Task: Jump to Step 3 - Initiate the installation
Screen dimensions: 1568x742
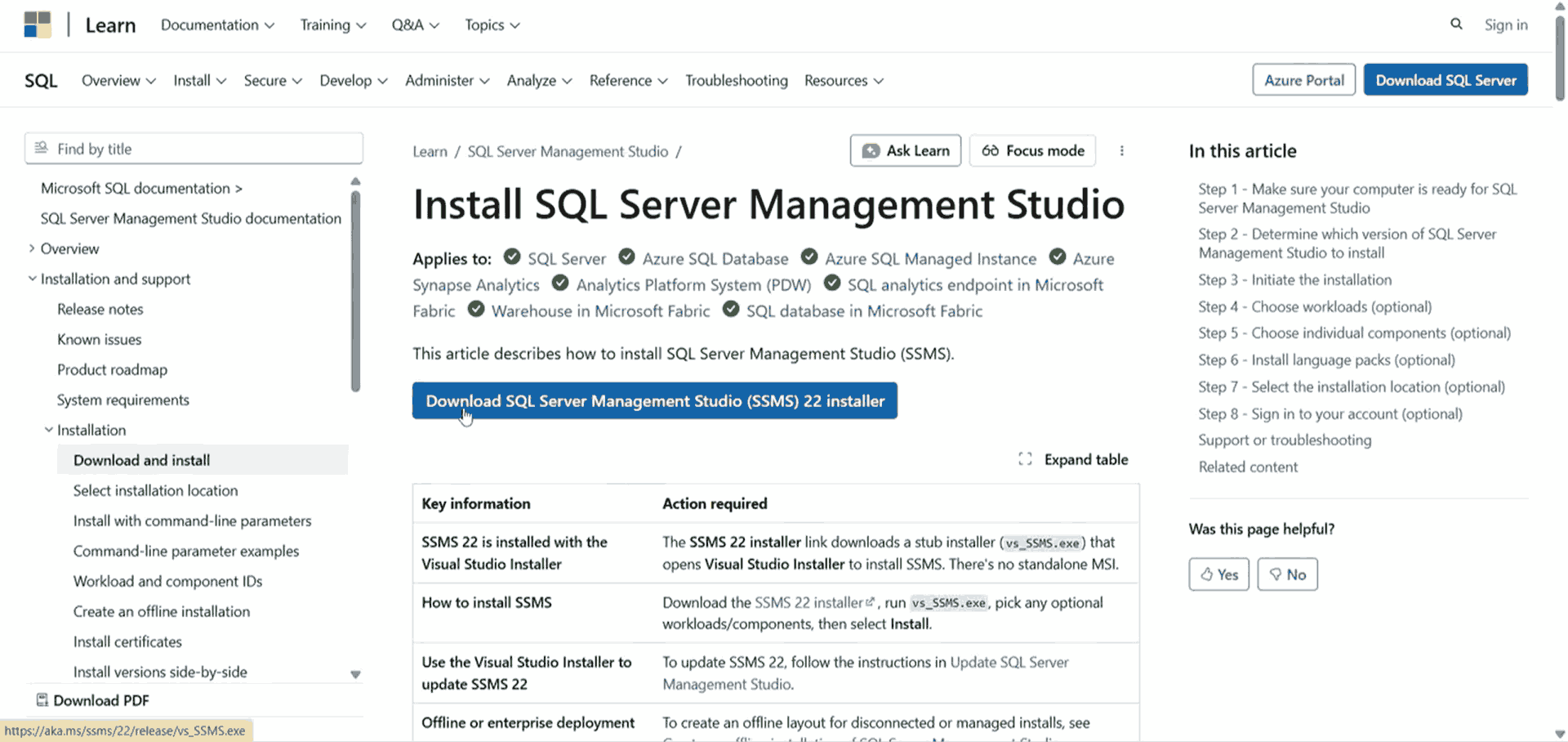Action: [1294, 279]
